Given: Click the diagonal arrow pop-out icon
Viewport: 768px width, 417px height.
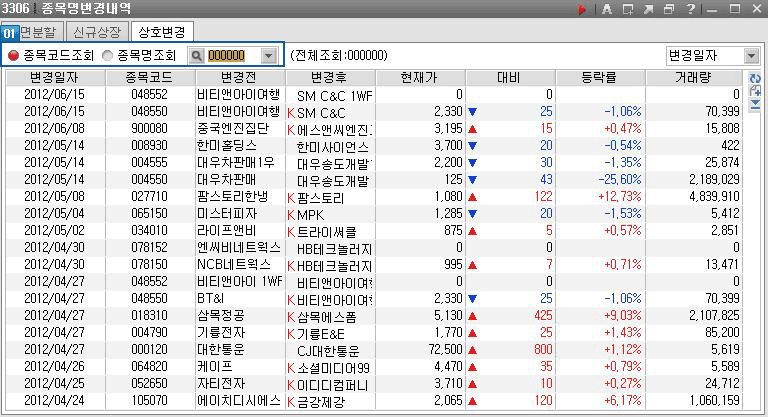Looking at the screenshot, I should (648, 9).
